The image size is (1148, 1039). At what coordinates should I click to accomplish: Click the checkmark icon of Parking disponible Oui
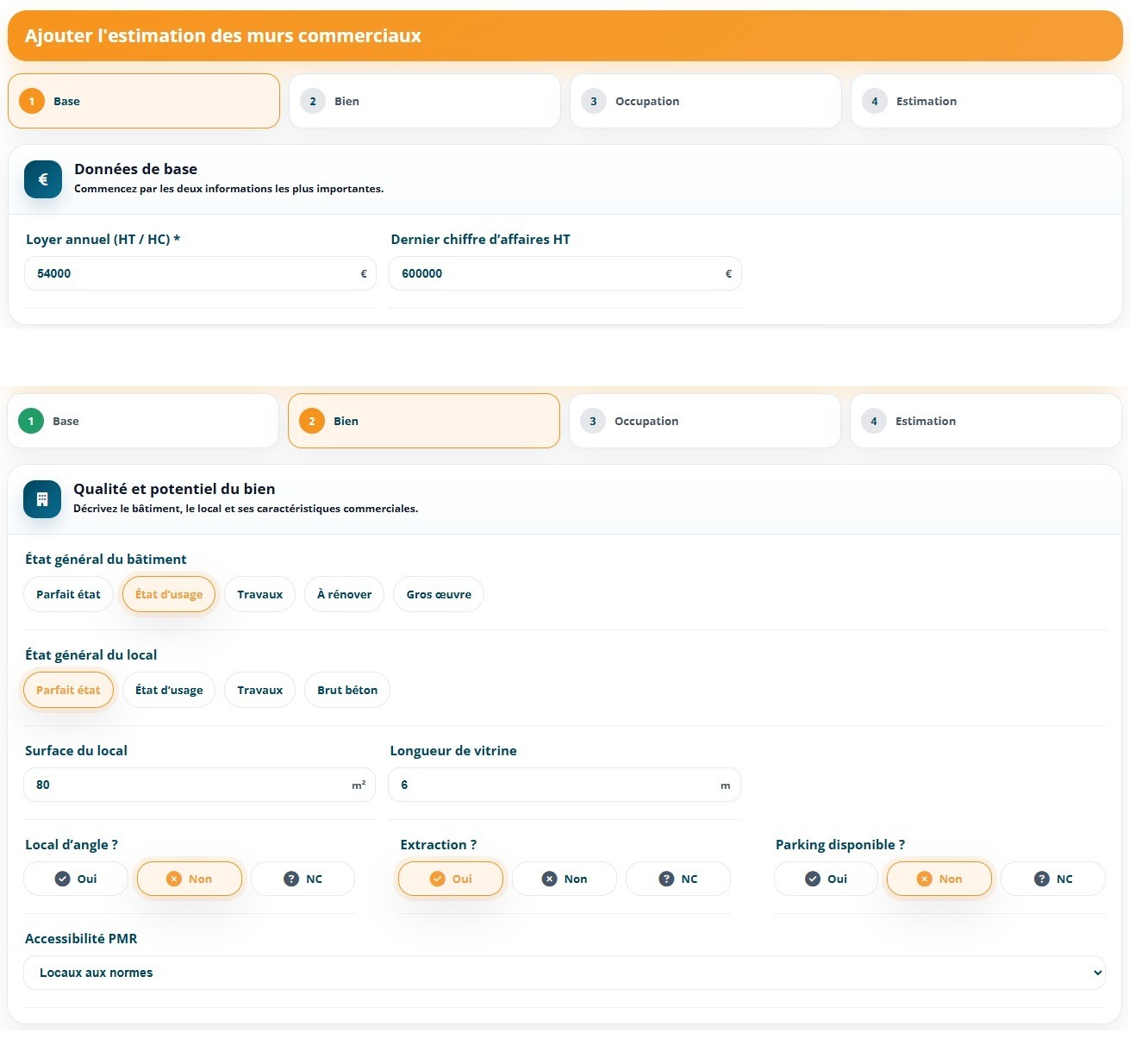[x=813, y=879]
